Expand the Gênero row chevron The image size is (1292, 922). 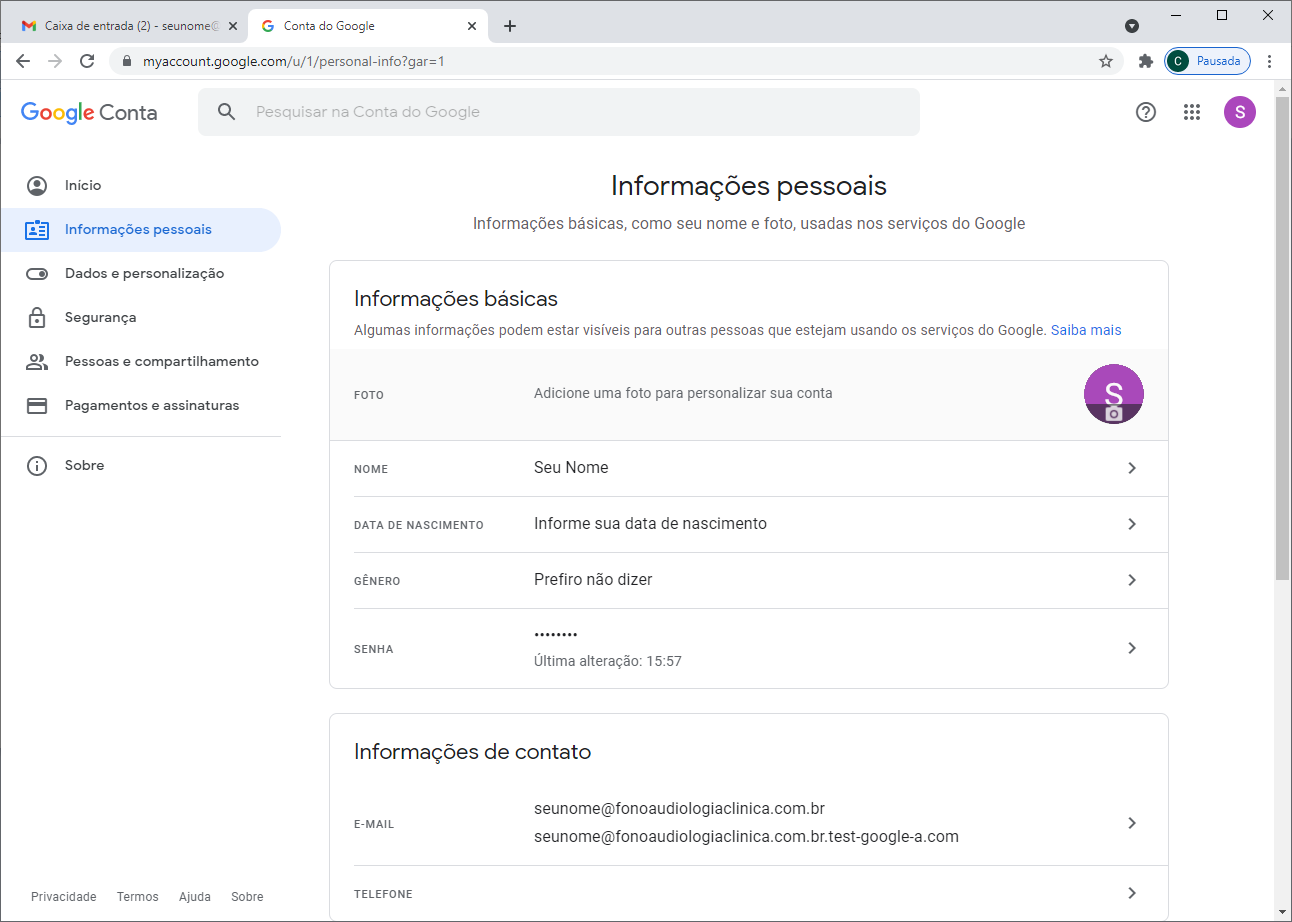point(1132,580)
